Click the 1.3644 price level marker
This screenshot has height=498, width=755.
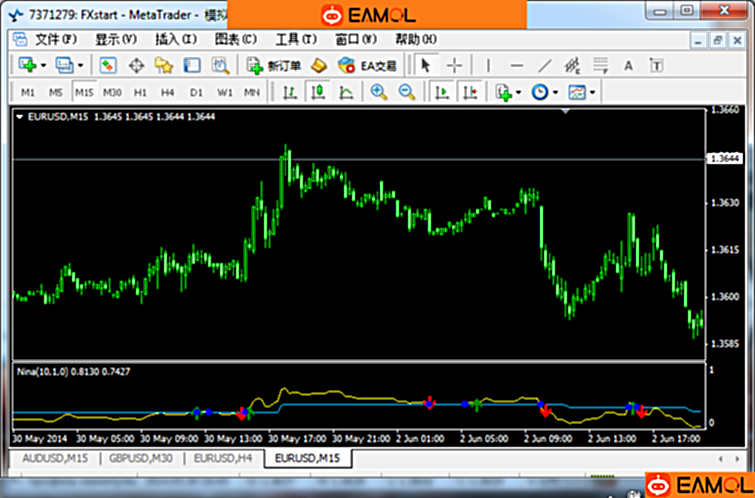click(x=723, y=159)
